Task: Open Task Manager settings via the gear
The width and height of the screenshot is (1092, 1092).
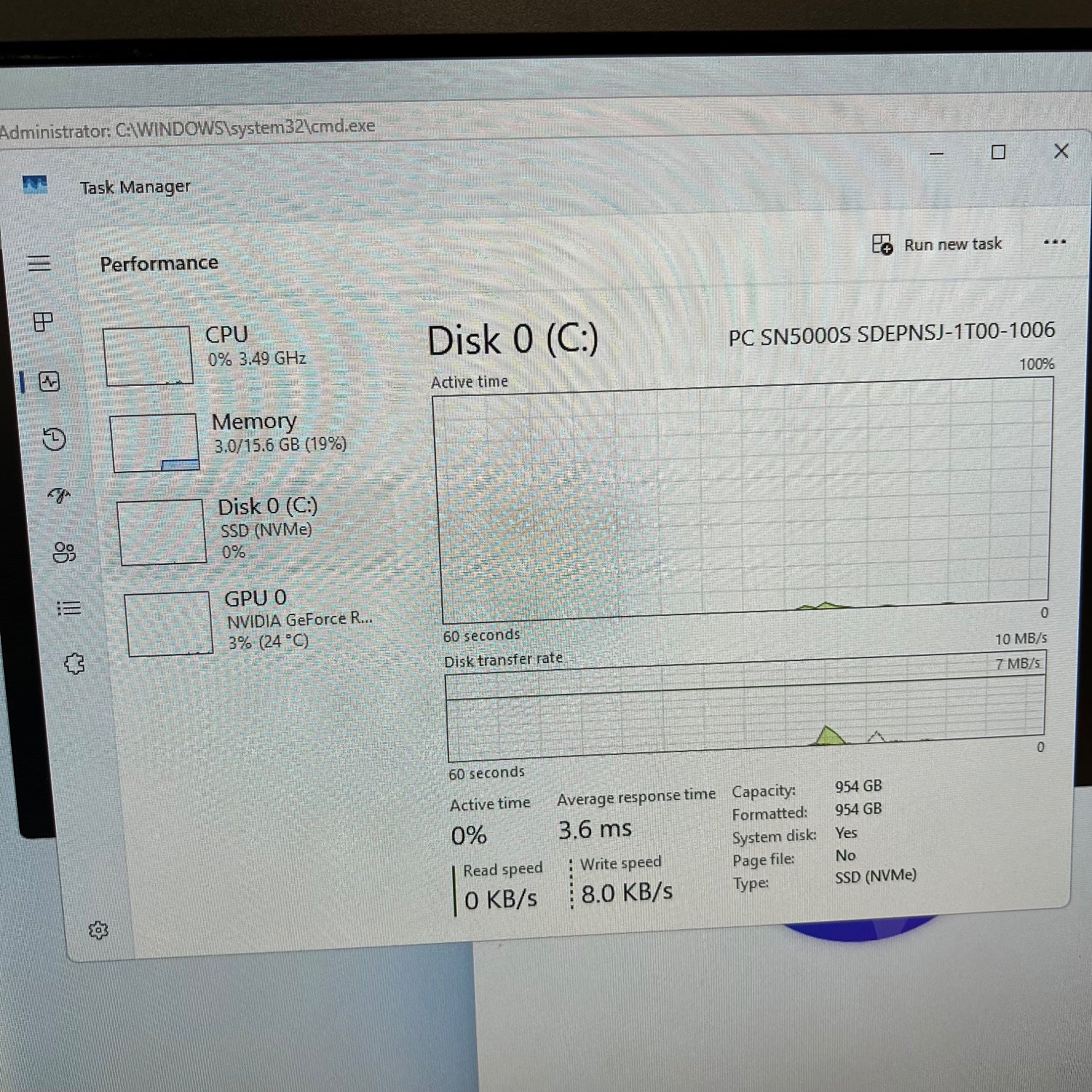Action: coord(100,930)
